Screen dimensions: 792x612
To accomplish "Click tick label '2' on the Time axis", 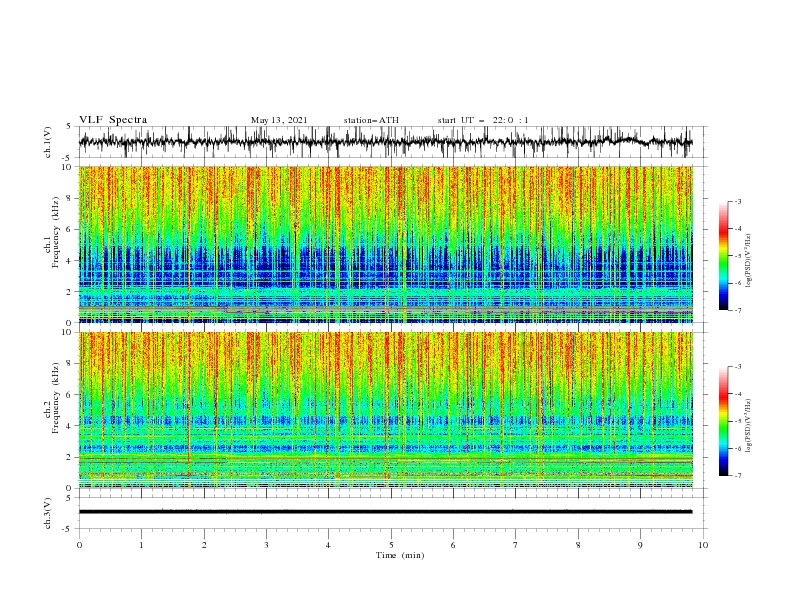I will (x=204, y=545).
